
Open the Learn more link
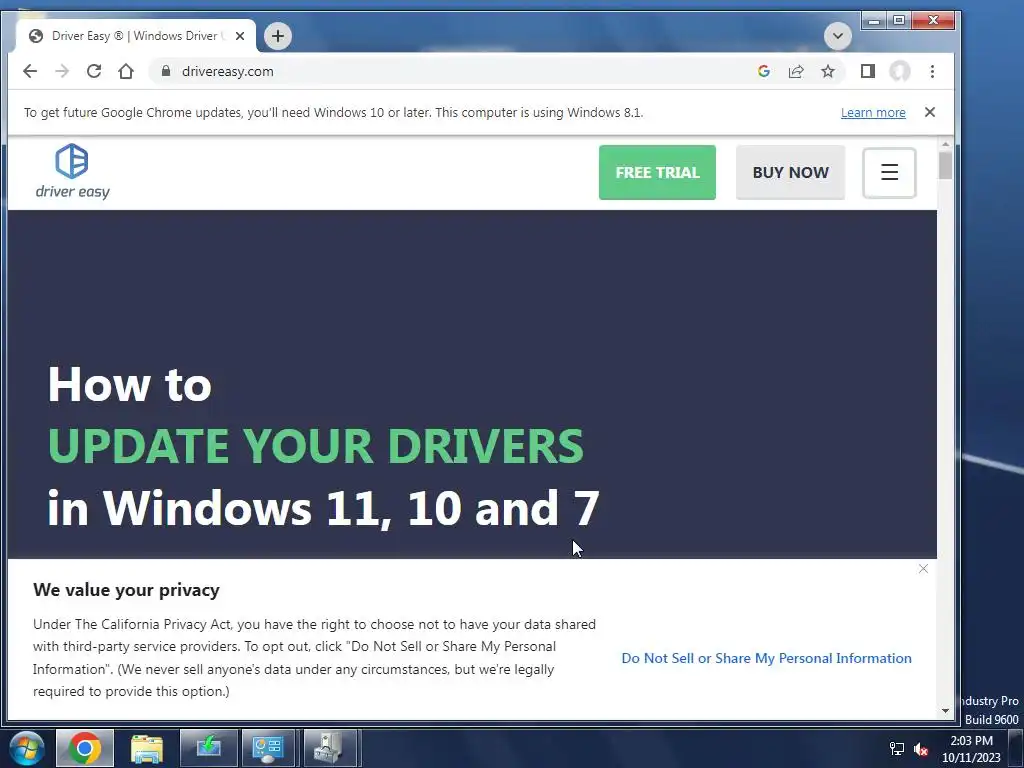tap(873, 112)
